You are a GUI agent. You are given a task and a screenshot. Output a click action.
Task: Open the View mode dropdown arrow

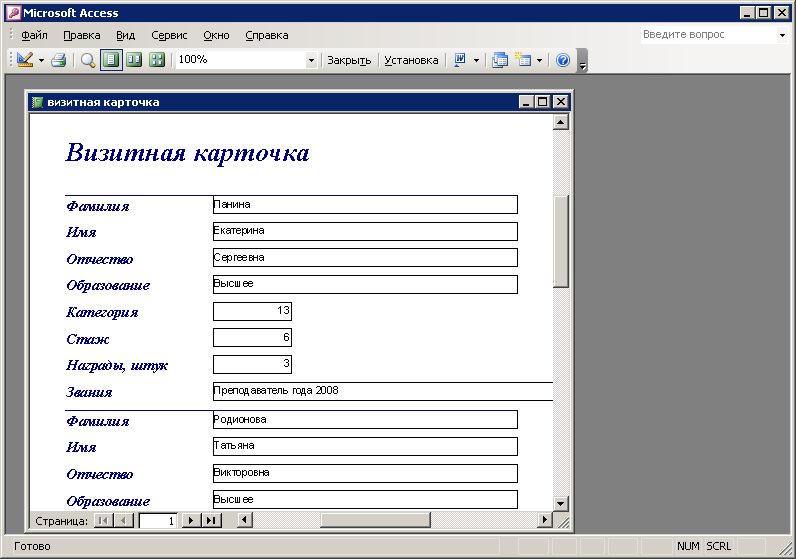[41, 60]
